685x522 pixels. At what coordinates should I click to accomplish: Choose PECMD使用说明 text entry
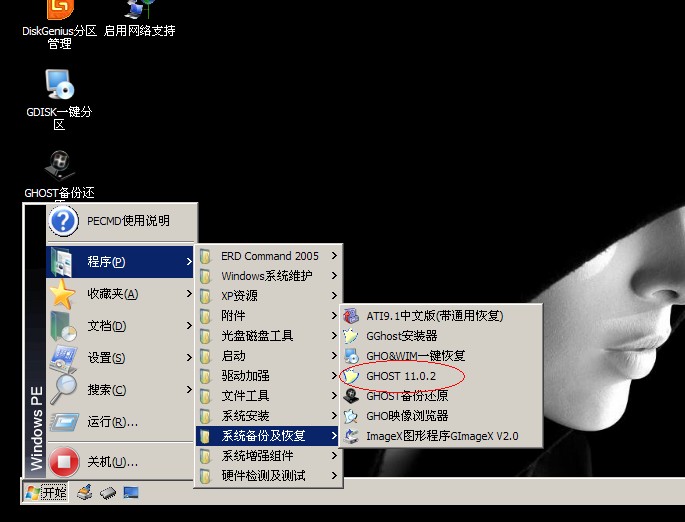[x=128, y=221]
